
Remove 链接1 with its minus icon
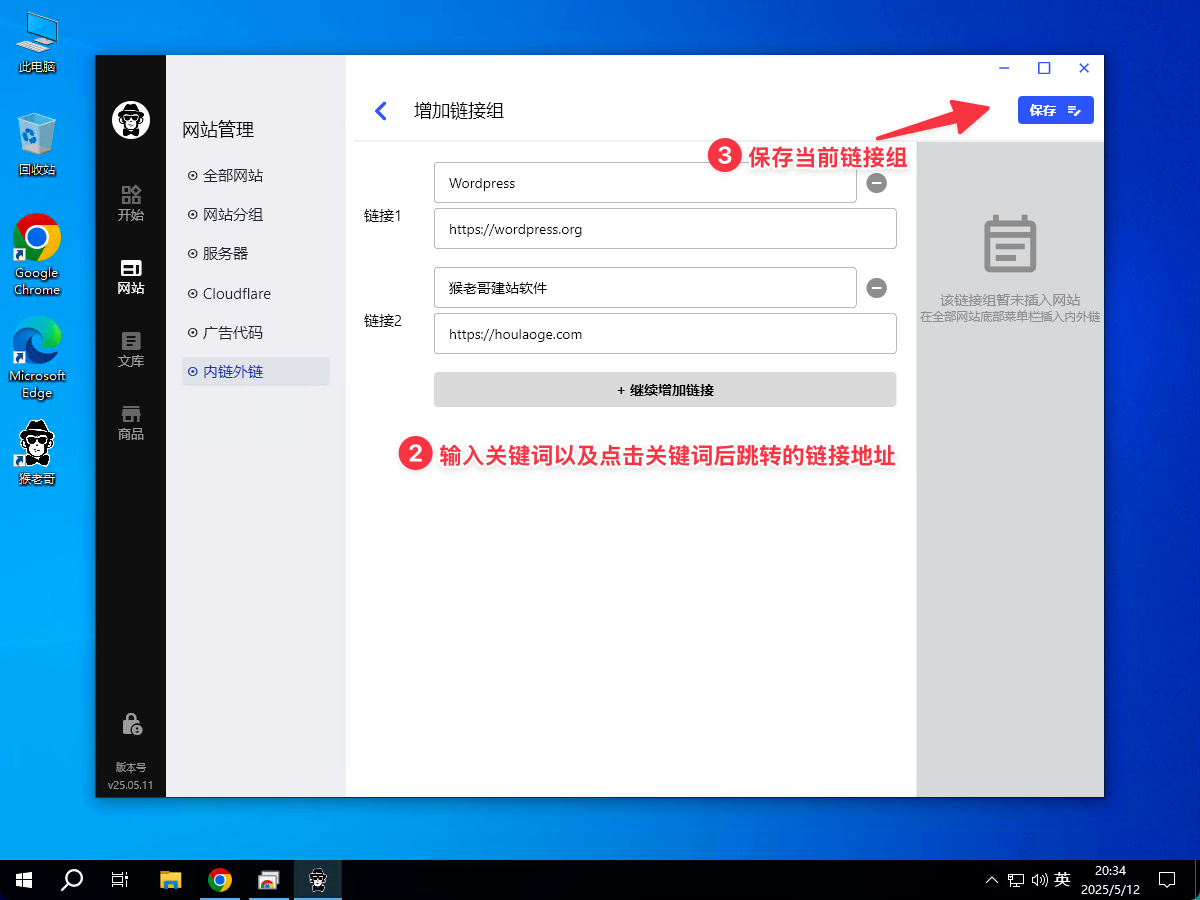point(876,183)
